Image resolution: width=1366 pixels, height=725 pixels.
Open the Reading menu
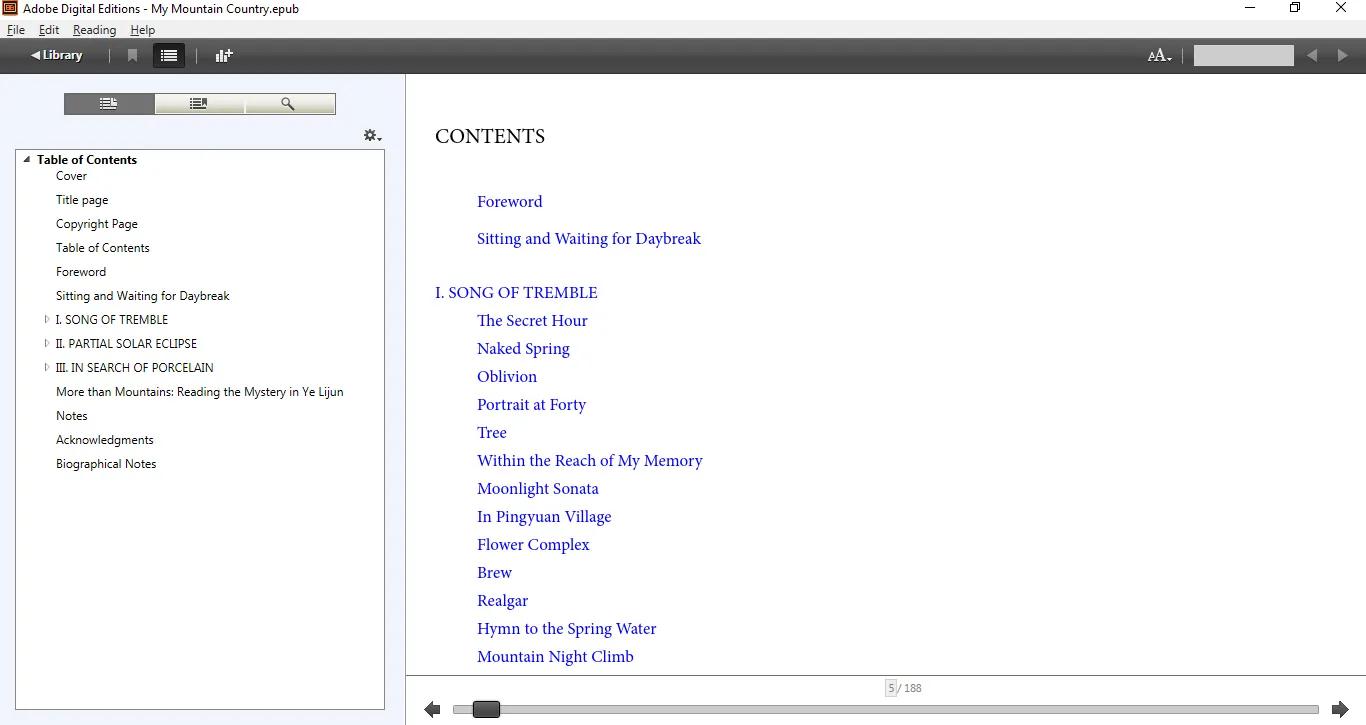tap(94, 30)
